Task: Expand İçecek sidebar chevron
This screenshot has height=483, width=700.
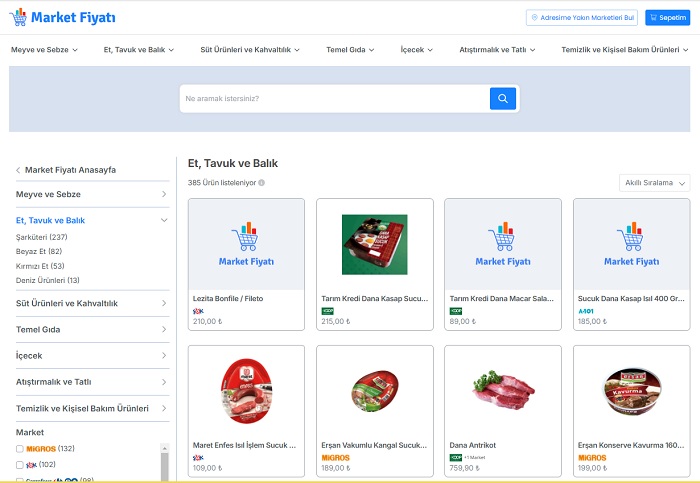Action: coord(164,356)
